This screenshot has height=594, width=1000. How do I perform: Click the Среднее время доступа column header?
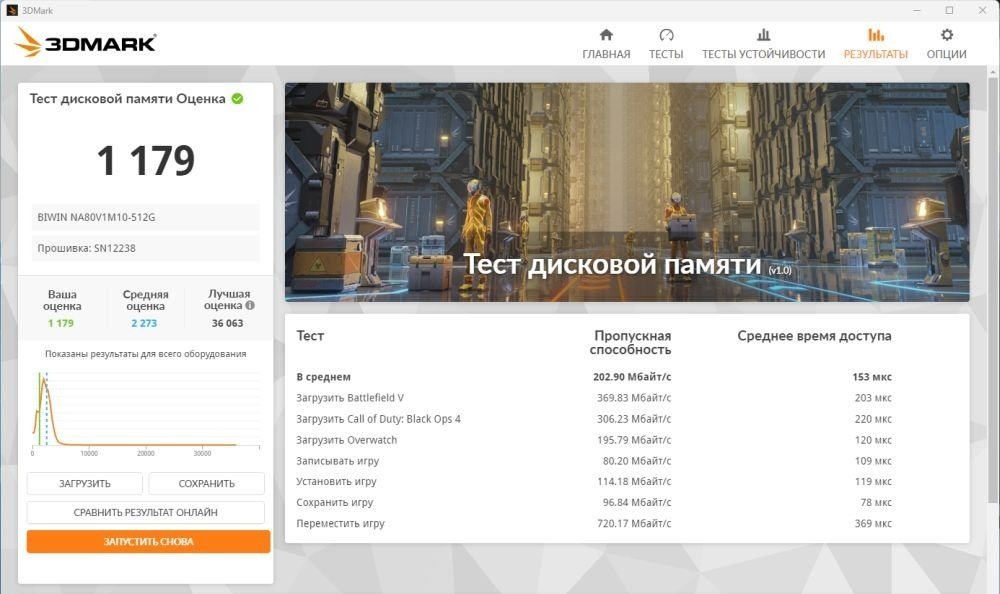tap(814, 336)
